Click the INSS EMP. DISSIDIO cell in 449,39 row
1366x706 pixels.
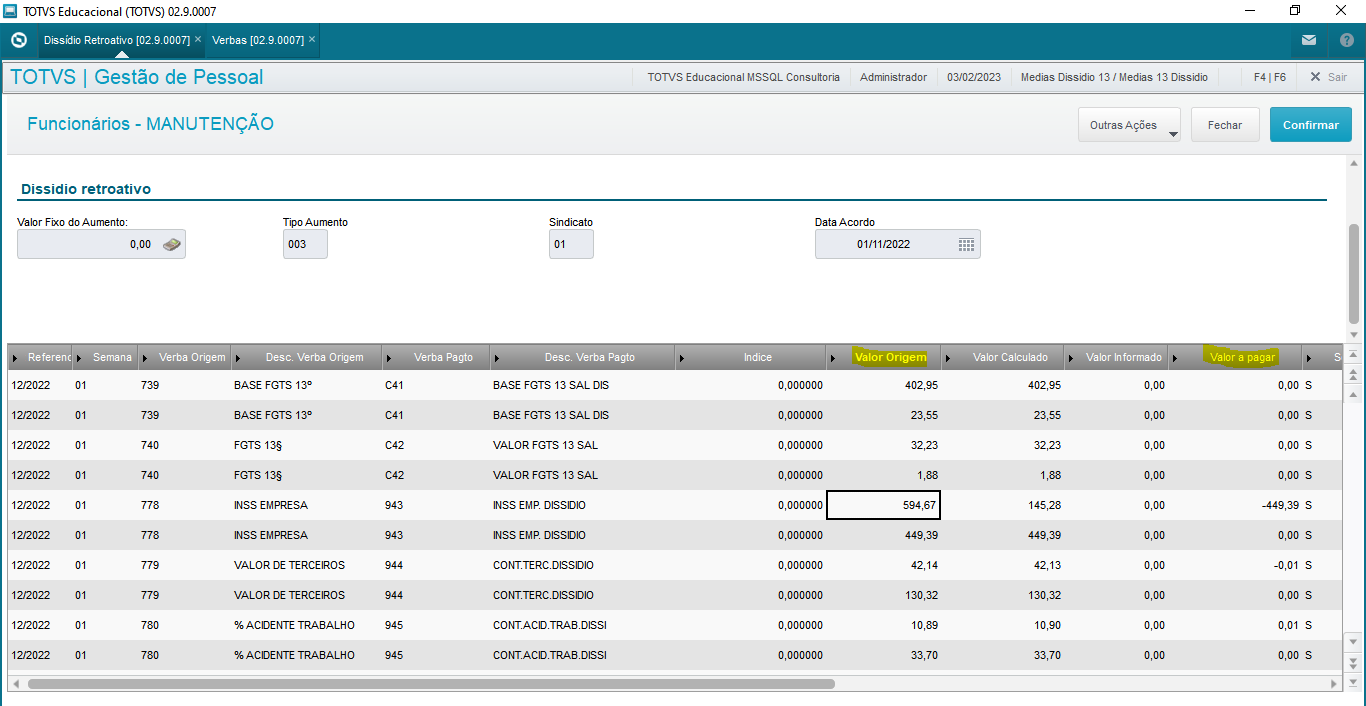(x=582, y=535)
